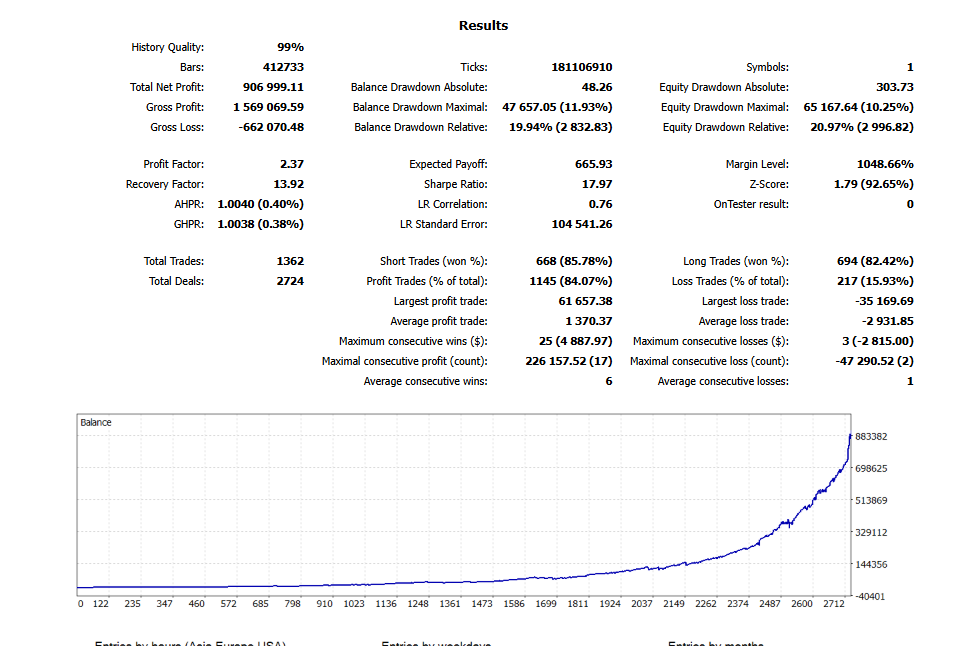The height and width of the screenshot is (646, 979).
Task: Click the Average consecutive losses label
Action: [723, 381]
